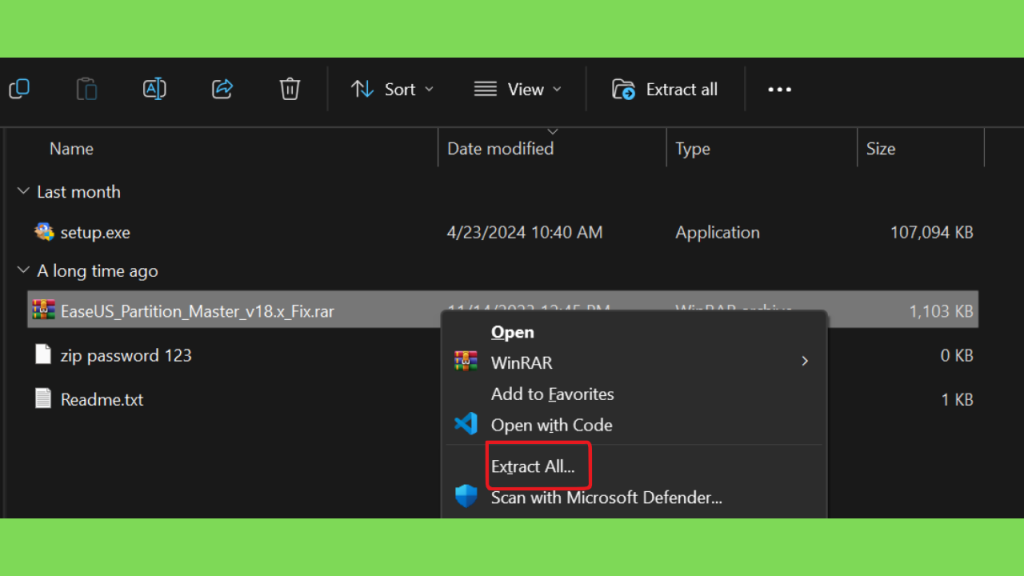Select EaseUS_Partition_Master_v18.x_Fix.rar file name
This screenshot has height=576, width=1024.
pos(197,312)
